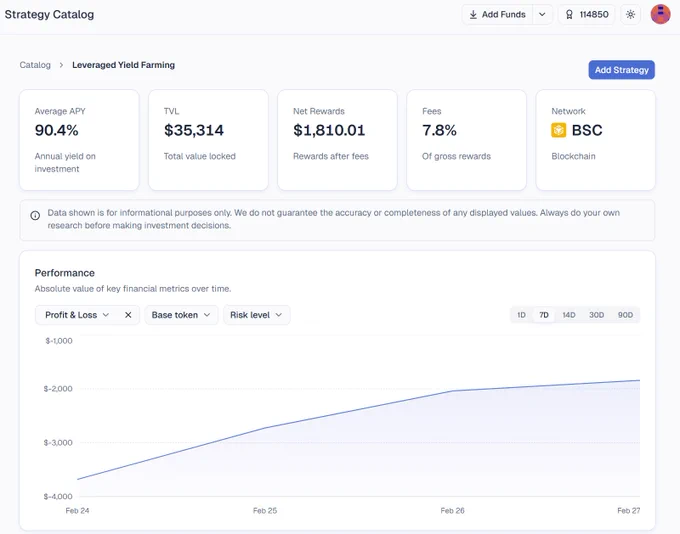Screen dimensions: 680x534
Task: Click the info icon in the disclaimer
Action: point(35,215)
